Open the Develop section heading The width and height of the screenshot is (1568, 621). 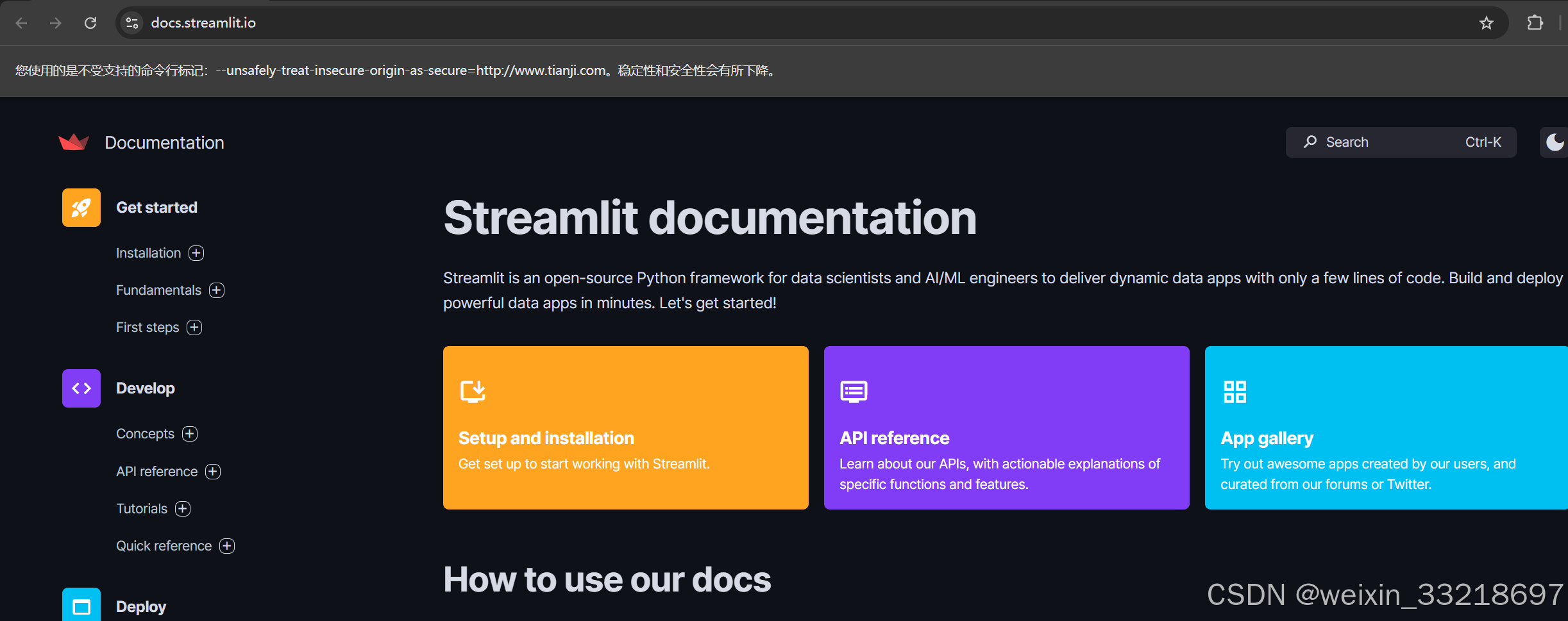pyautogui.click(x=146, y=388)
